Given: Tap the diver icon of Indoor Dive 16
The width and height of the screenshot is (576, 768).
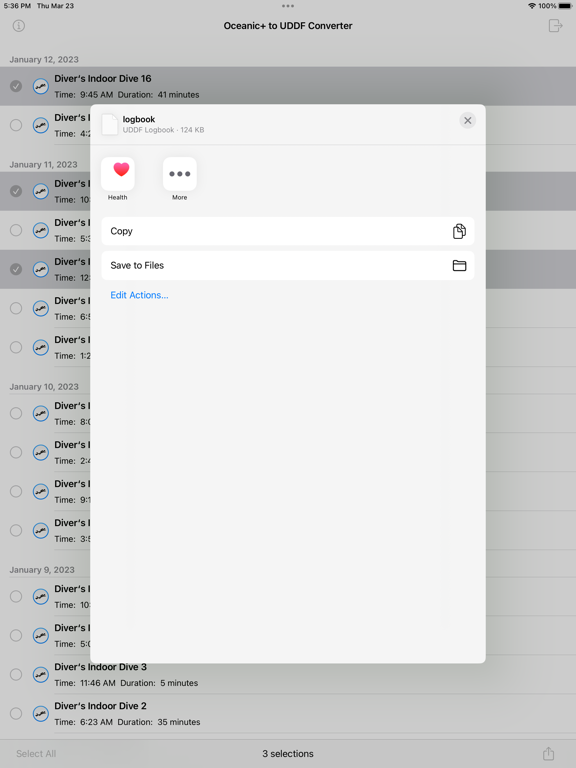Looking at the screenshot, I should point(41,86).
